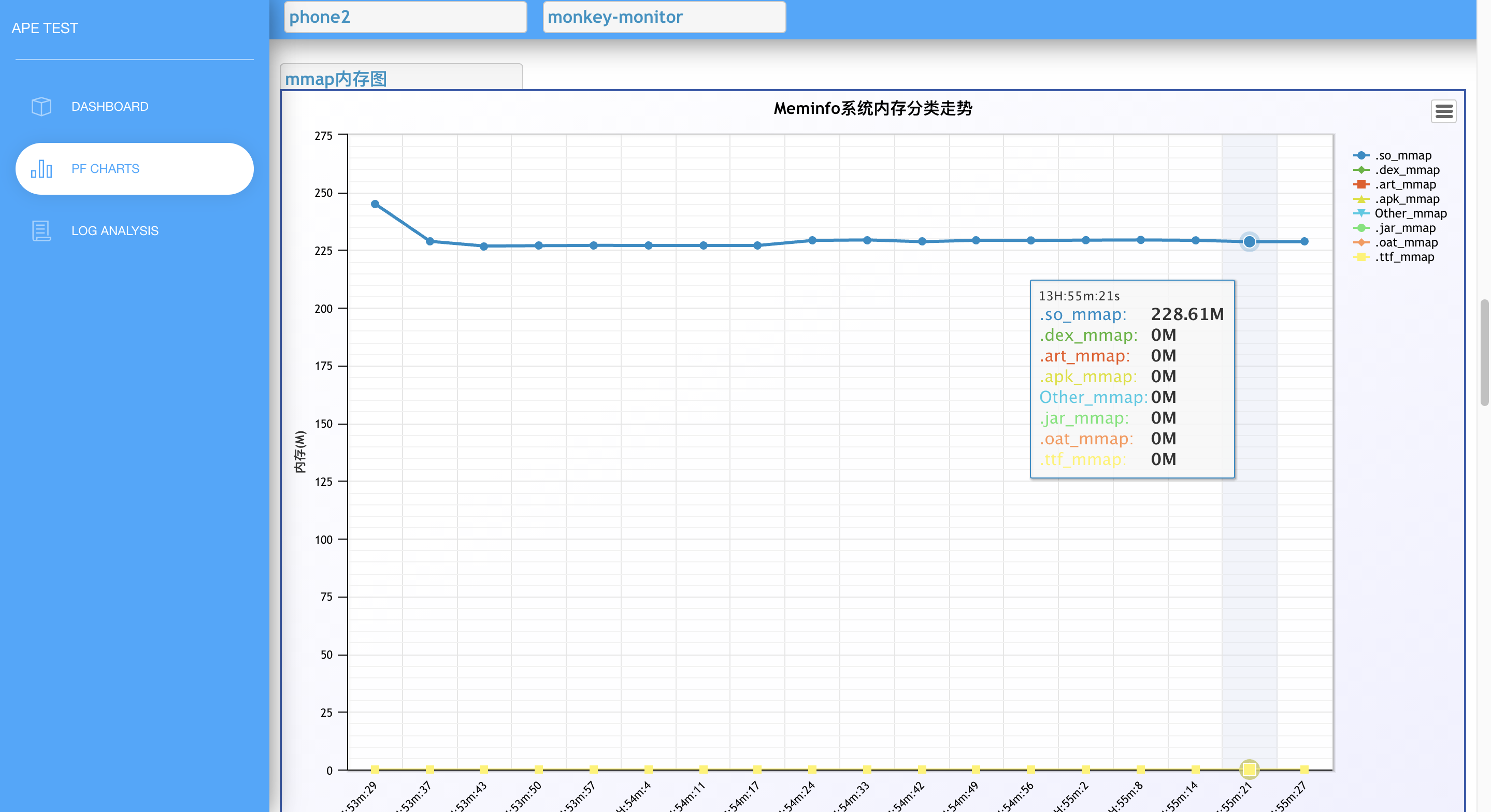Open the phone2 device selector
Viewport: 1491px width, 812px height.
(405, 17)
